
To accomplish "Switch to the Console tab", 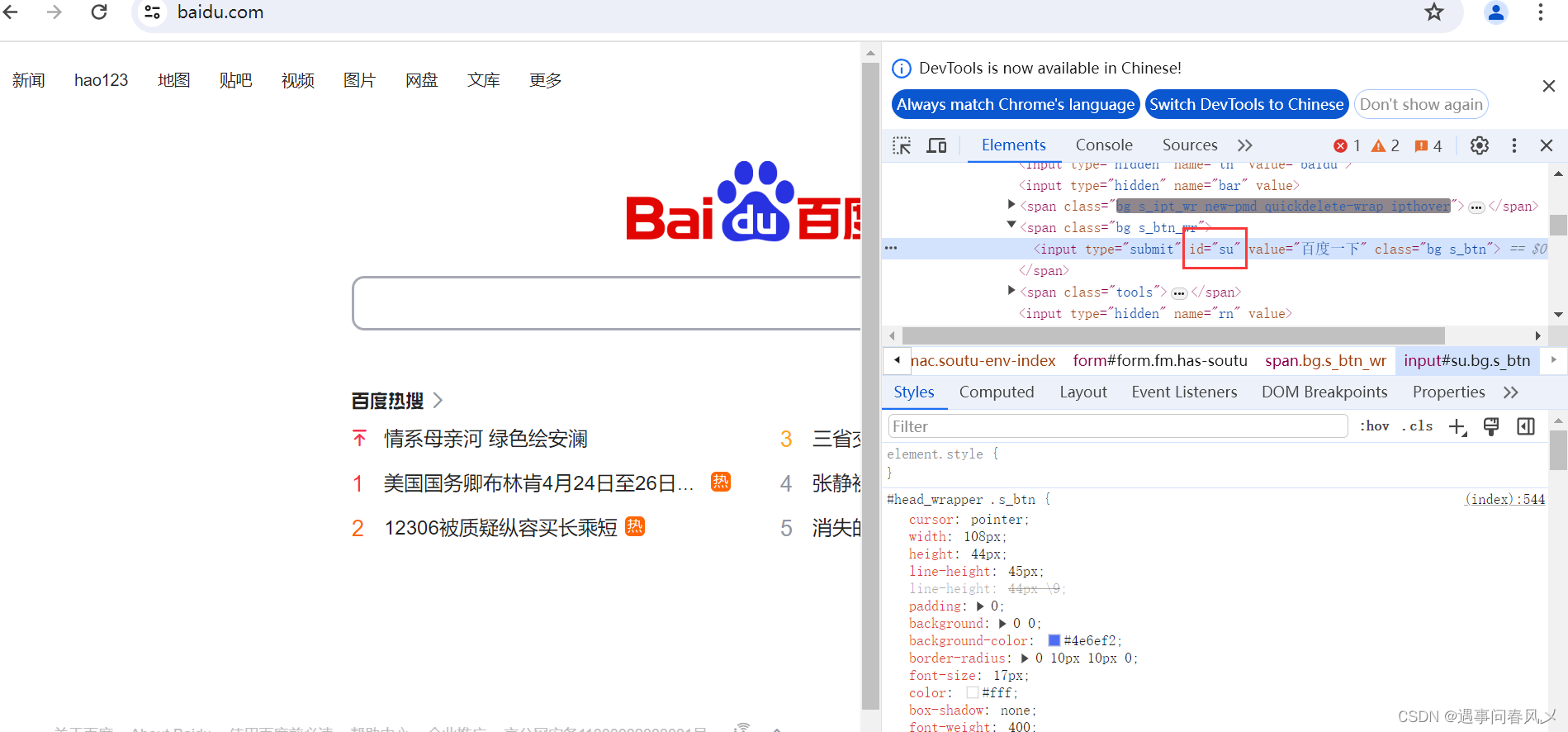I will 1104,145.
